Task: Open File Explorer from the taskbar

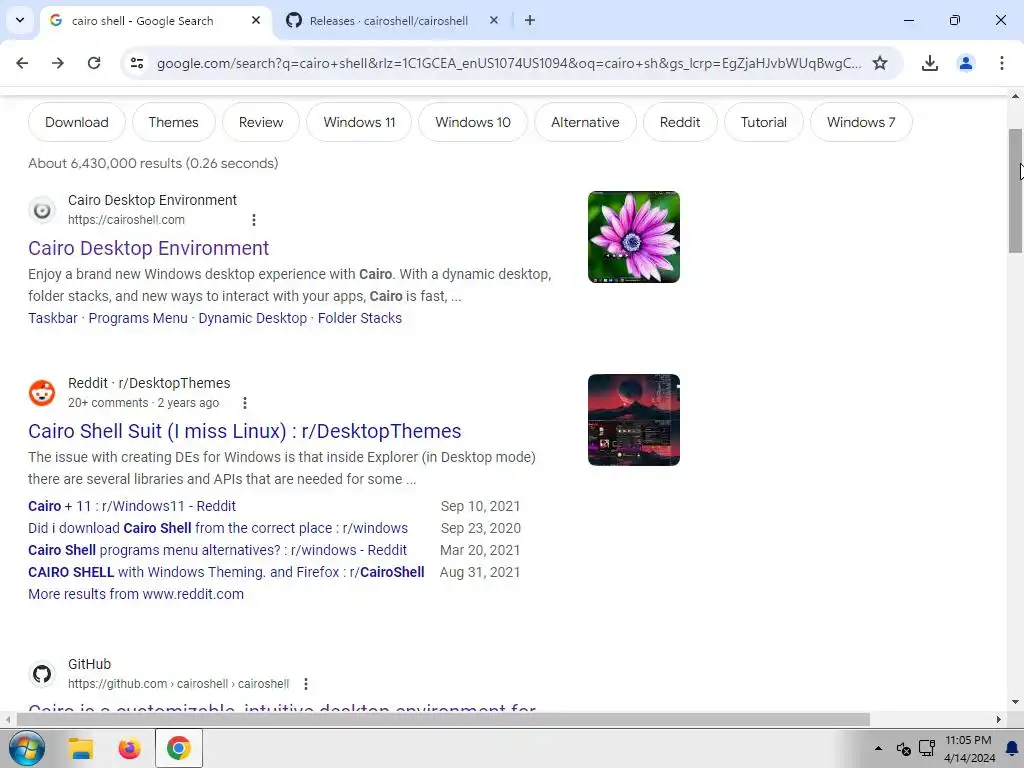Action: click(82, 748)
